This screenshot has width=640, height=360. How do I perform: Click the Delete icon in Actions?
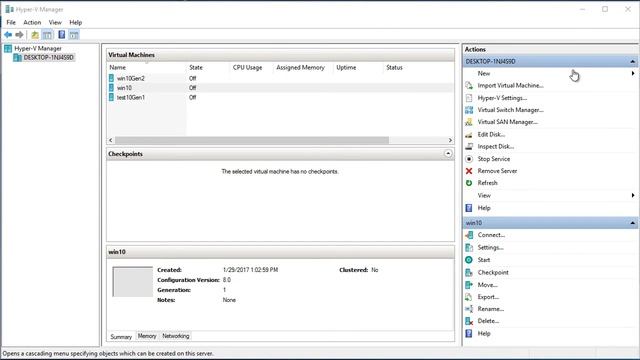[469, 321]
